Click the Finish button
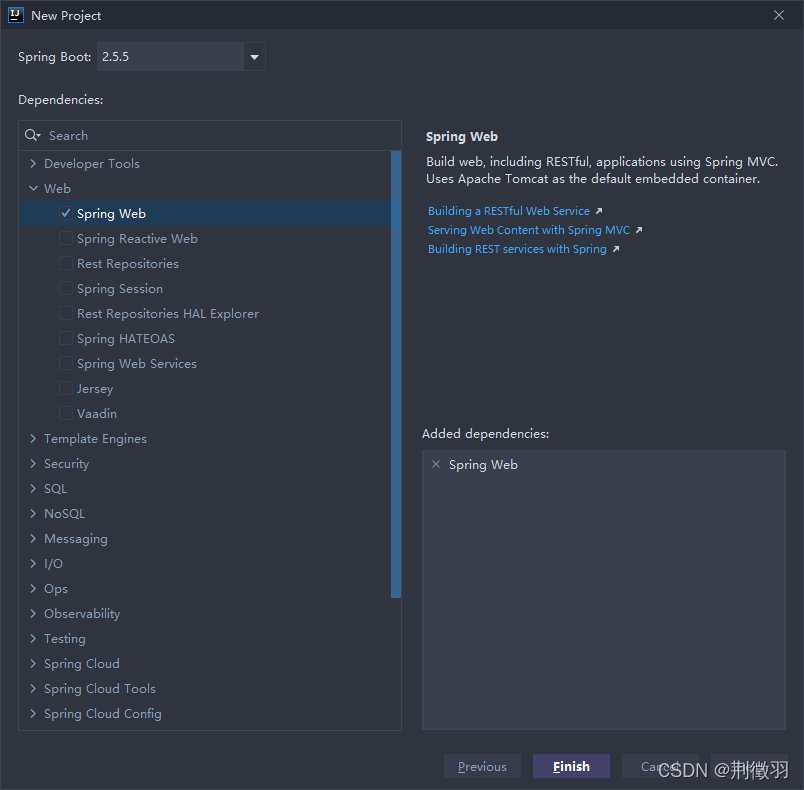This screenshot has height=790, width=804. pyautogui.click(x=571, y=766)
